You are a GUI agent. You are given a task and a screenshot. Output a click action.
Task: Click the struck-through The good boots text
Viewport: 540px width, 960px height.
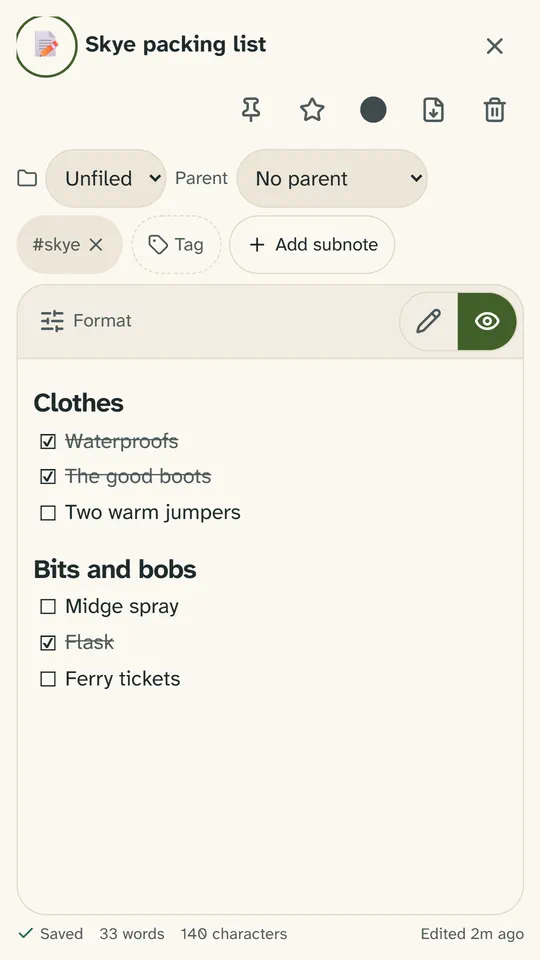coord(138,476)
